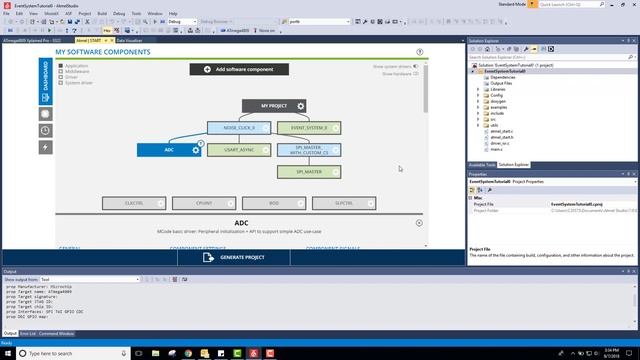Open the Project menu
Viewport: 640px width, 360px height.
click(84, 13)
